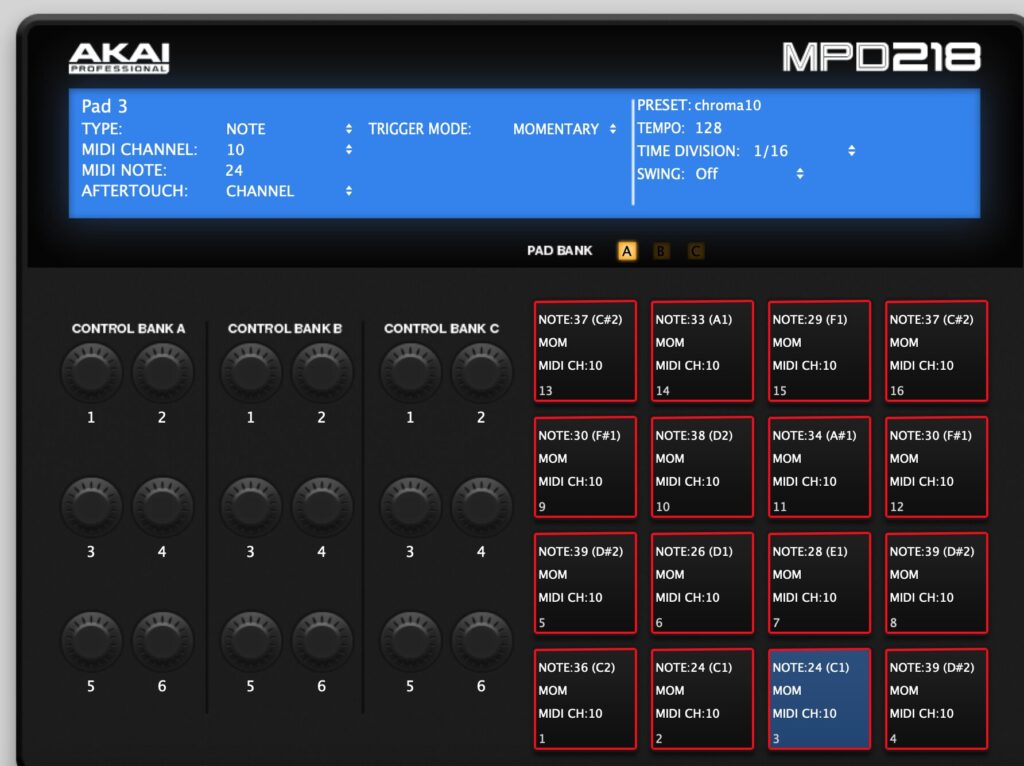Select knob 4 in Control Bank A
Viewport: 1024px width, 766px height.
[163, 507]
